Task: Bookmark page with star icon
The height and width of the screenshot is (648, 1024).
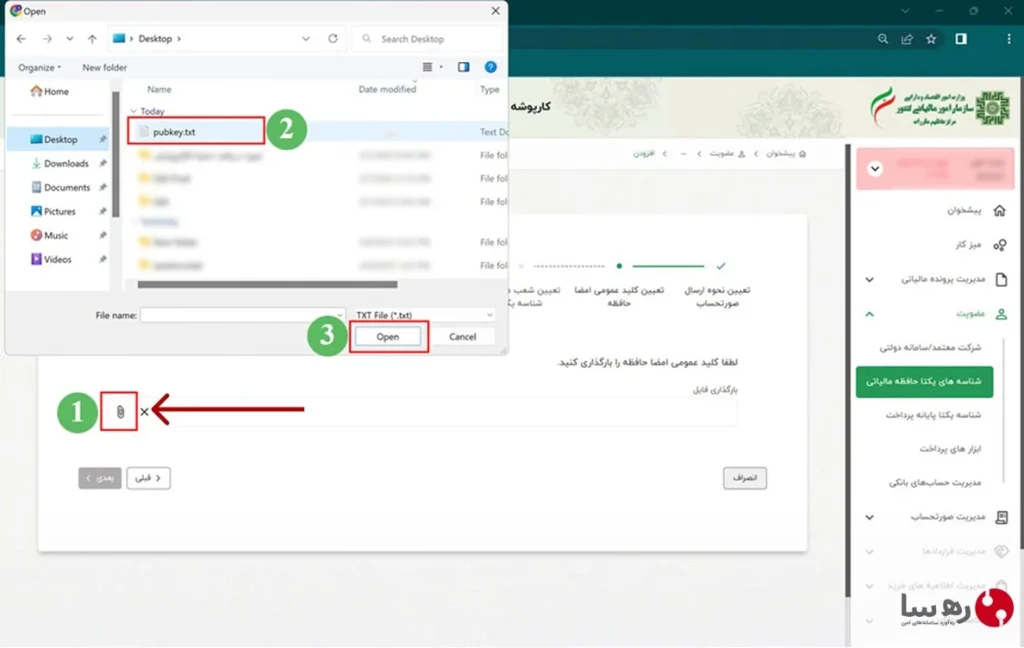Action: 931,39
